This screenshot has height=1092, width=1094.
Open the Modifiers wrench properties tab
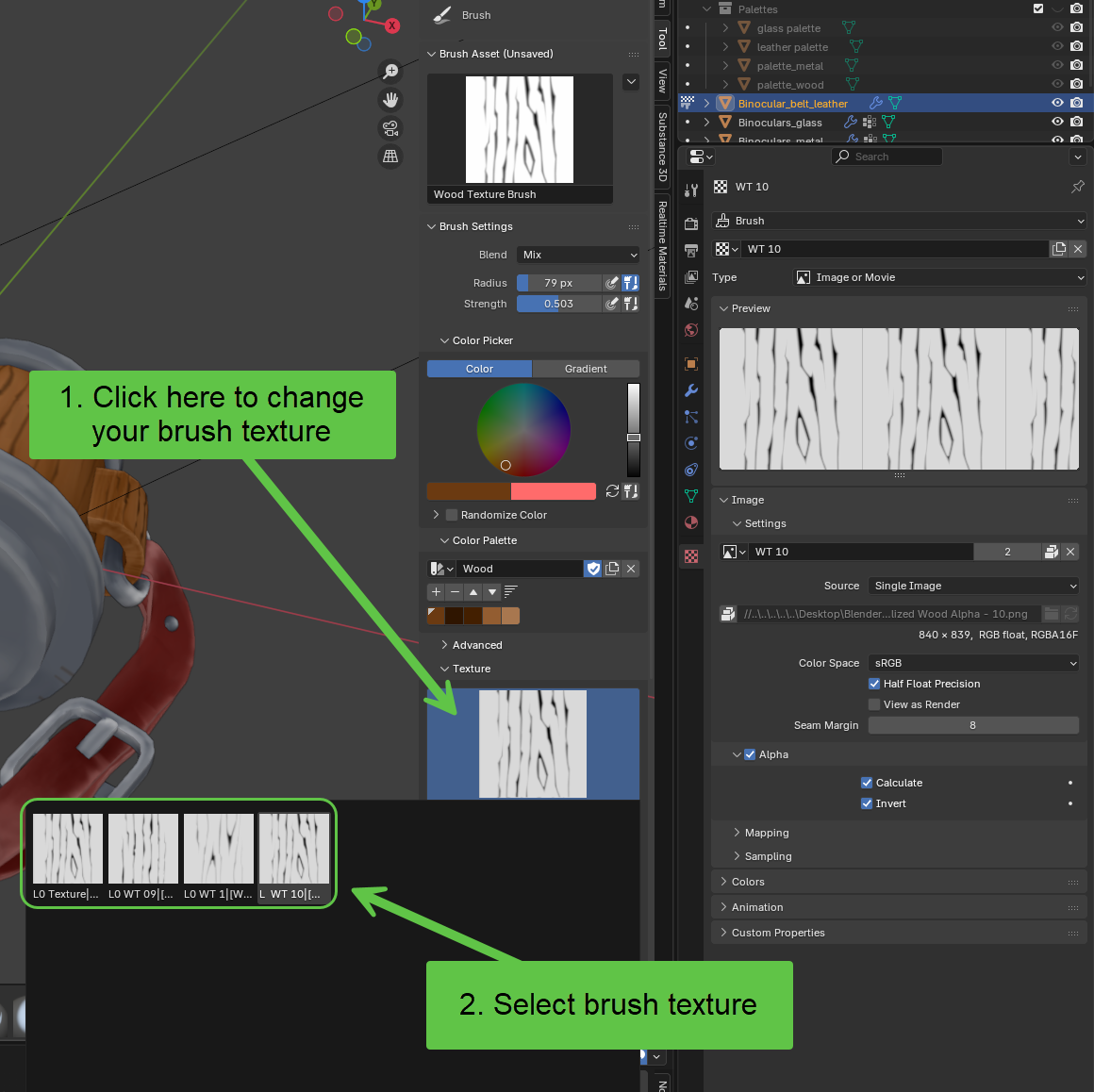[x=691, y=390]
